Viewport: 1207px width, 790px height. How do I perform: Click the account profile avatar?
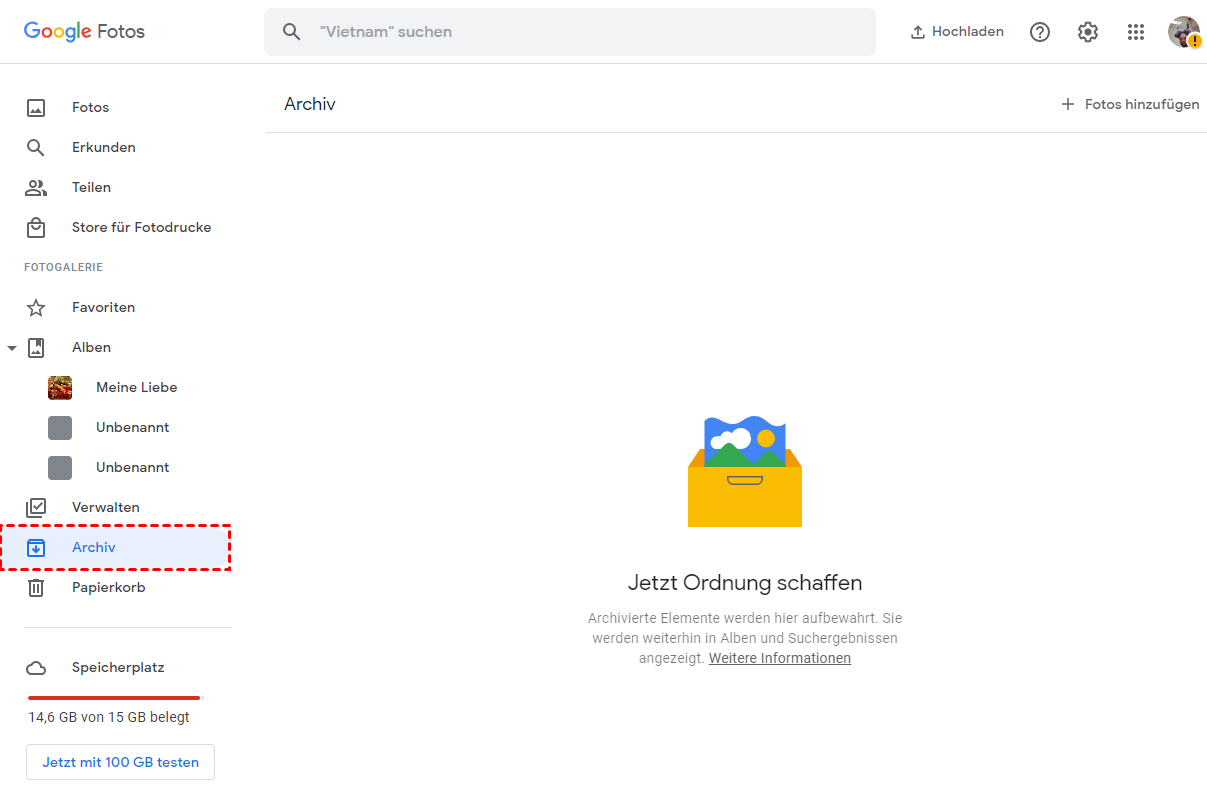pos(1184,32)
